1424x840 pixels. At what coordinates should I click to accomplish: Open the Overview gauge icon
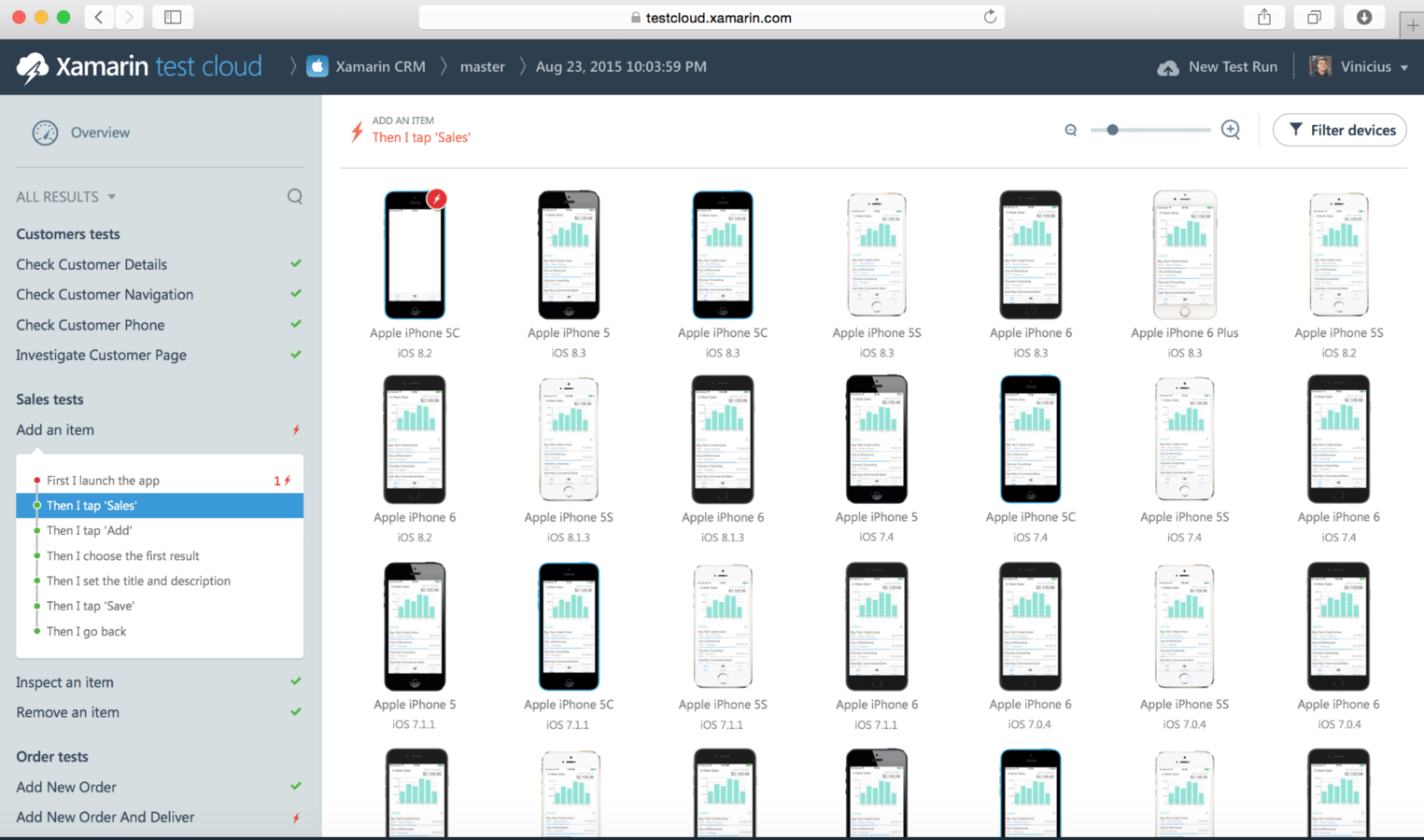(45, 133)
